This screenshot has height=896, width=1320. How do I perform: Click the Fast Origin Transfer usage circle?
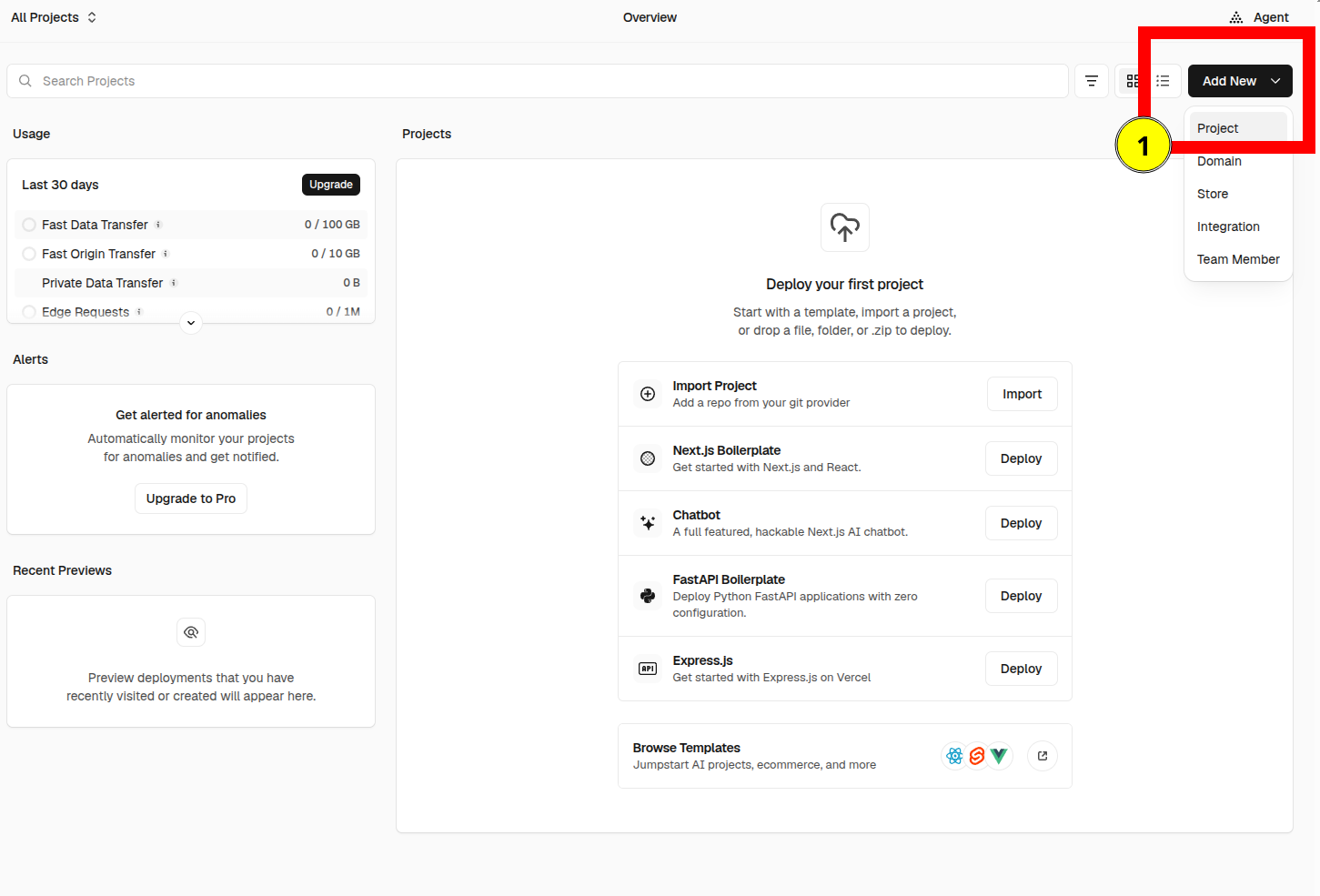pos(29,254)
